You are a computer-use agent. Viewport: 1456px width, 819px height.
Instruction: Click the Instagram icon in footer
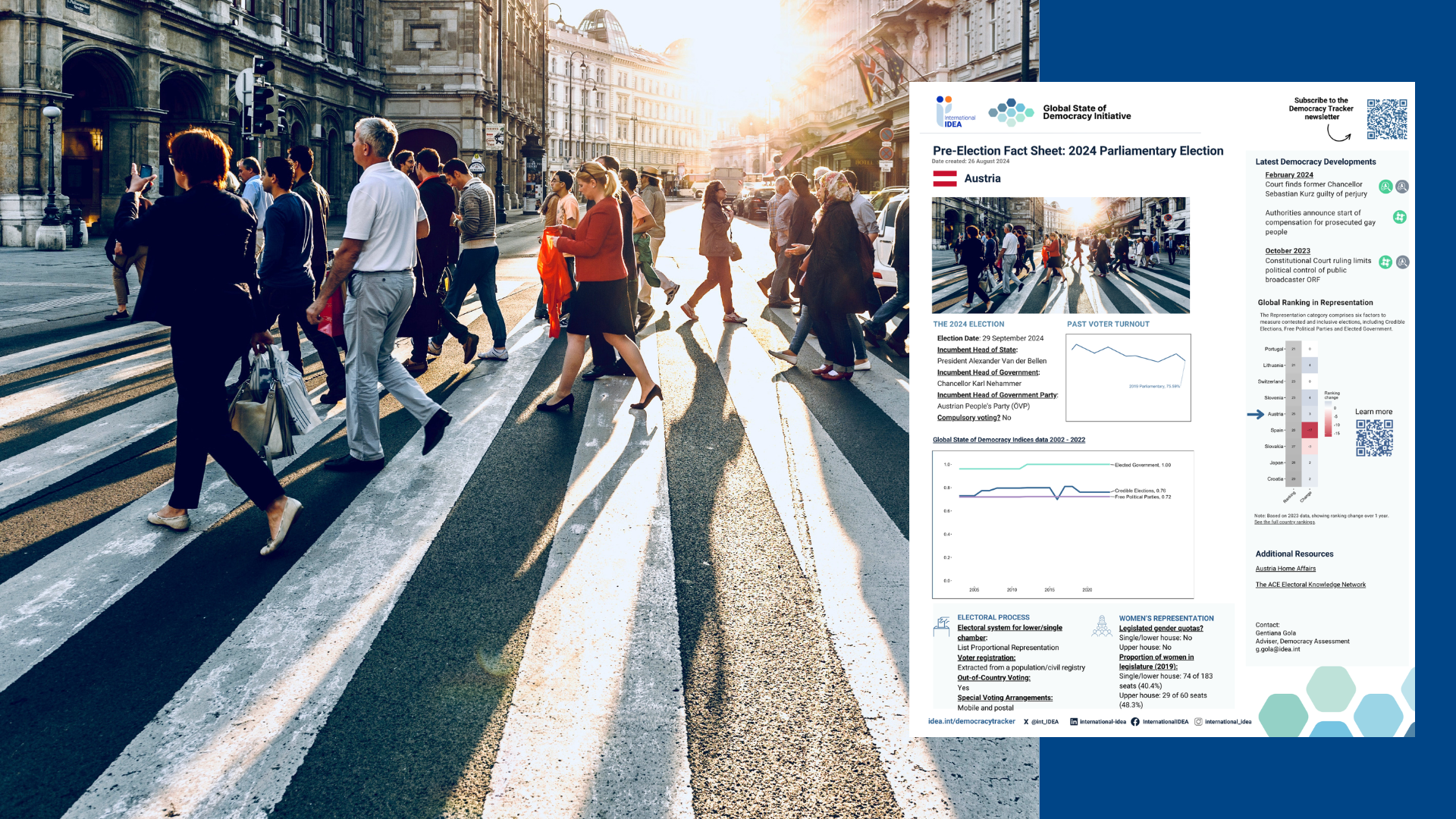(1198, 722)
